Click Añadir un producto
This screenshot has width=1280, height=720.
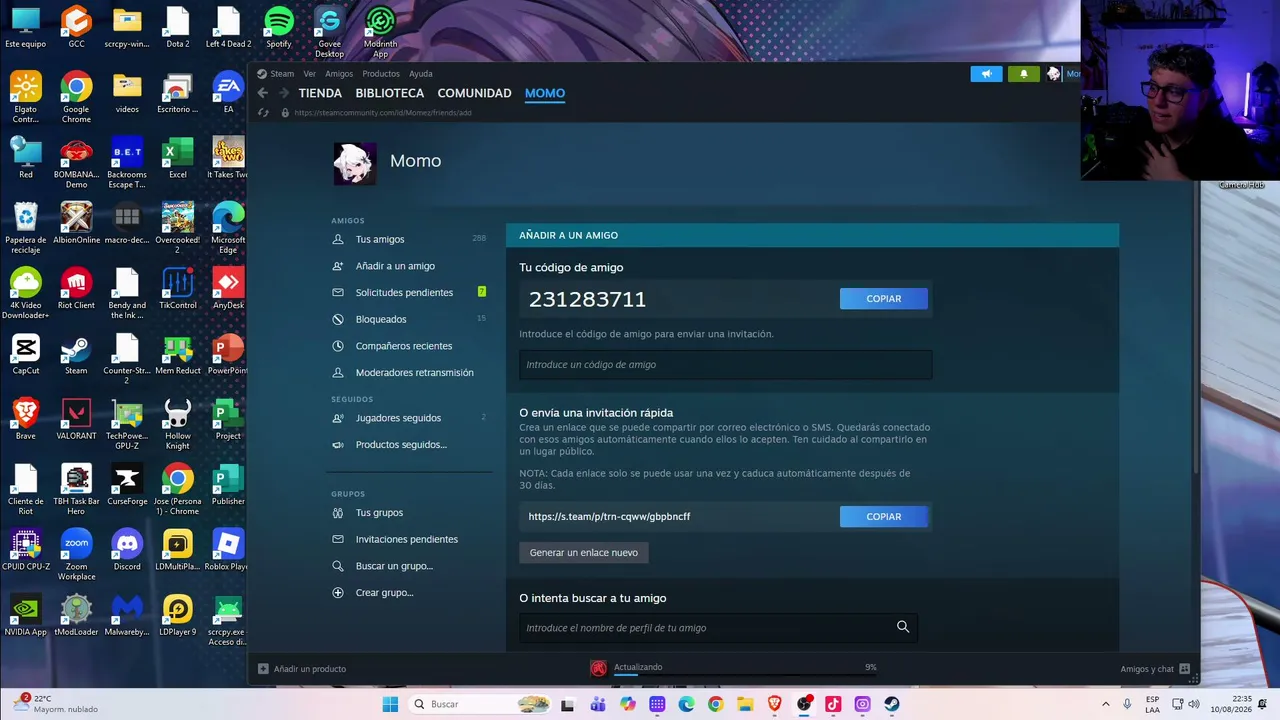(x=302, y=669)
